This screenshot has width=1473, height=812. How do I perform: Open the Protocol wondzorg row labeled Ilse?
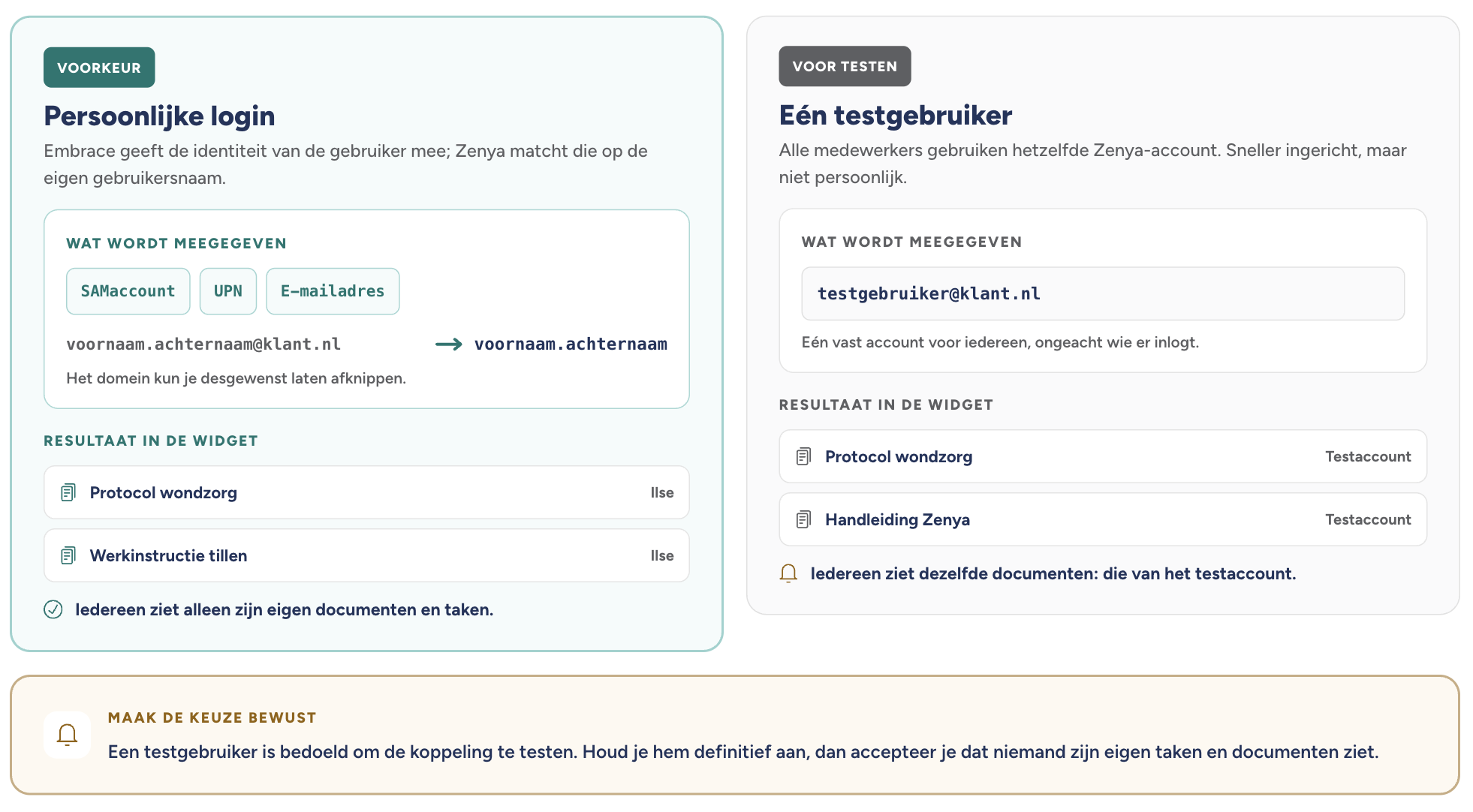[x=366, y=492]
